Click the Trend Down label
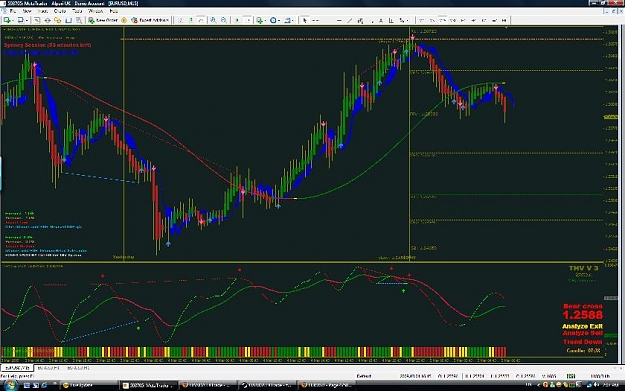 [582, 342]
